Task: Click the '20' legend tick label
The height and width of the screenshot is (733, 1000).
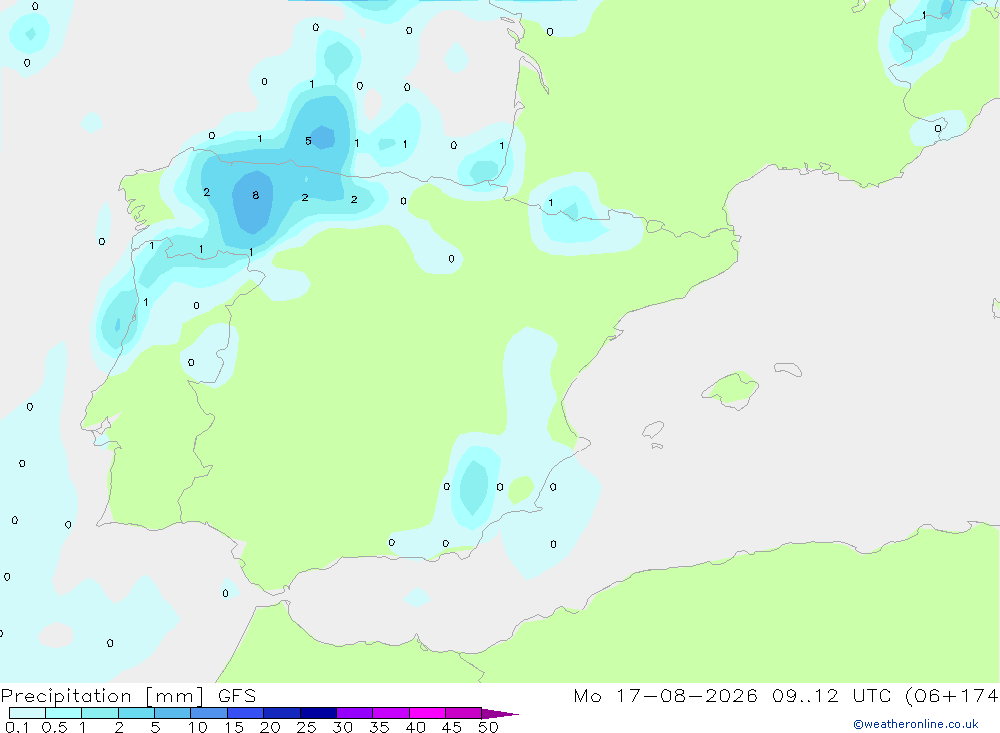Action: [270, 727]
